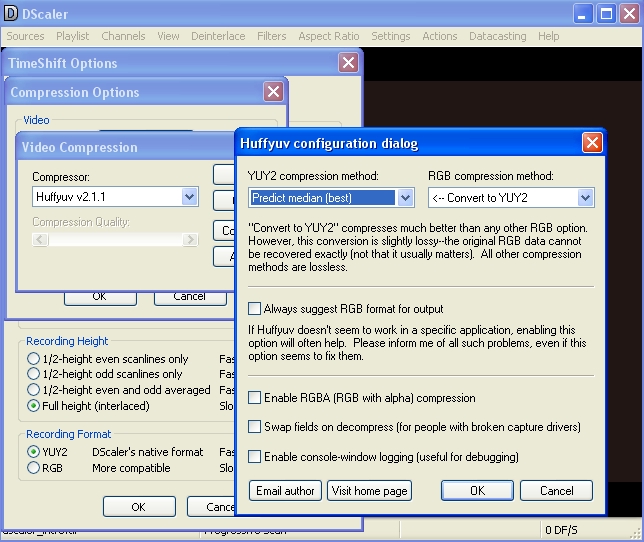Open the Compressor Huffyuv v2.1.1 dropdown
The image size is (644, 542).
(x=190, y=197)
